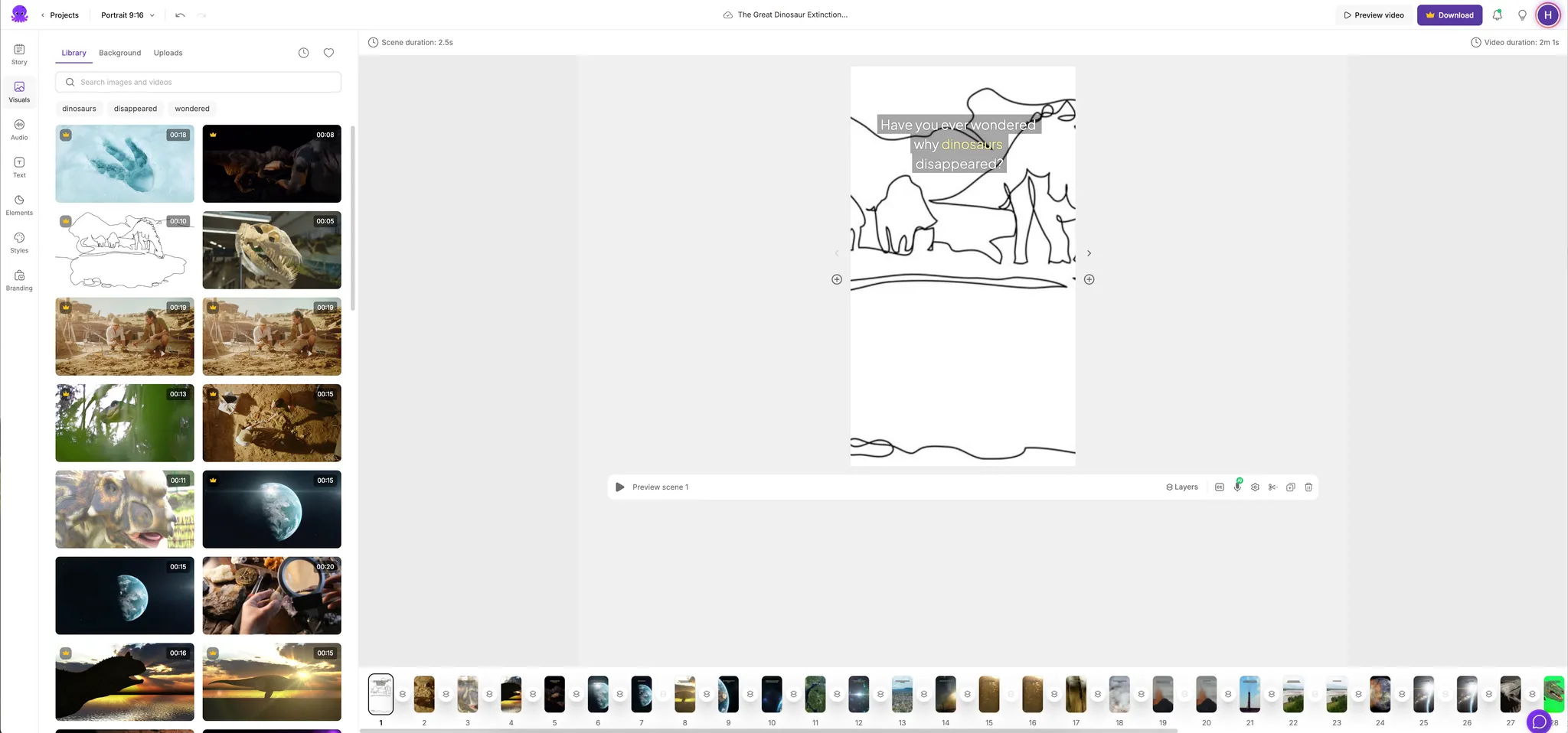
Task: Select the green jungle 00:13 clip
Action: click(125, 423)
